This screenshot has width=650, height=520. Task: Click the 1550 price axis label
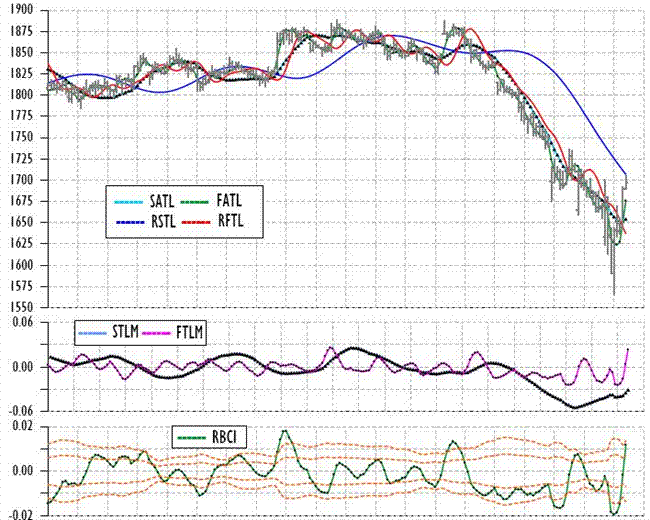22,307
